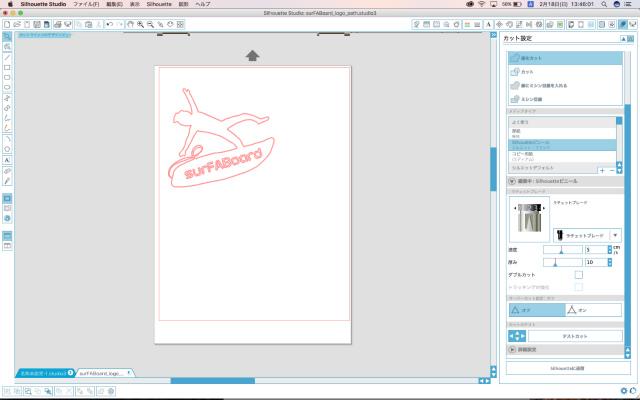Enable the ダブルカット checkbox
Viewport: 640px width, 400px height.
point(578,275)
